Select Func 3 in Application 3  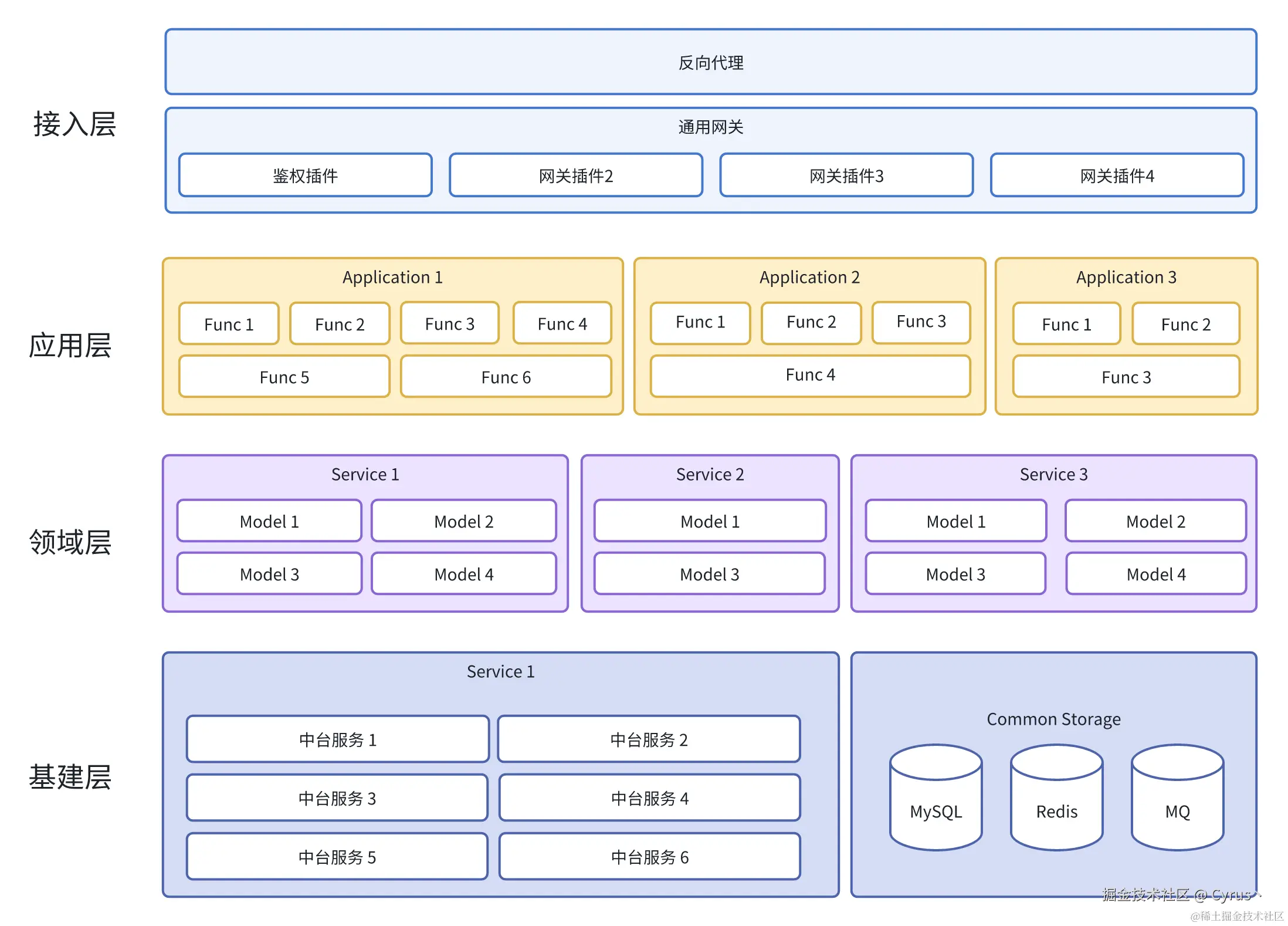point(1126,377)
